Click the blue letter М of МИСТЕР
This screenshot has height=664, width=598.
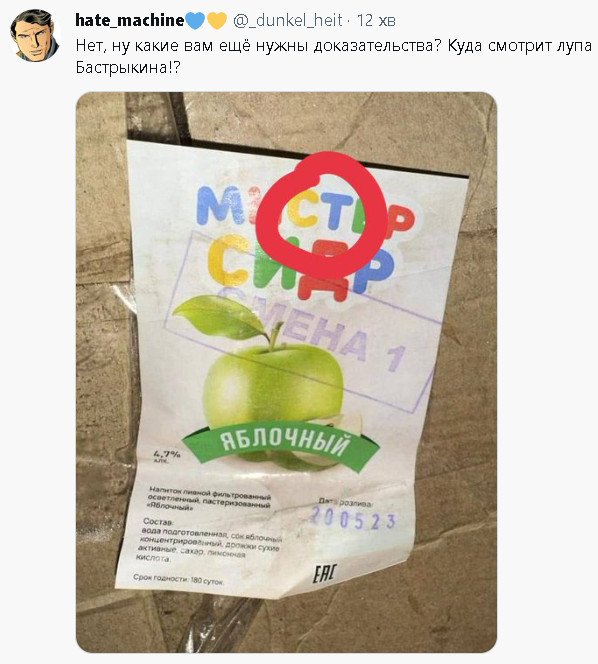pyautogui.click(x=218, y=206)
